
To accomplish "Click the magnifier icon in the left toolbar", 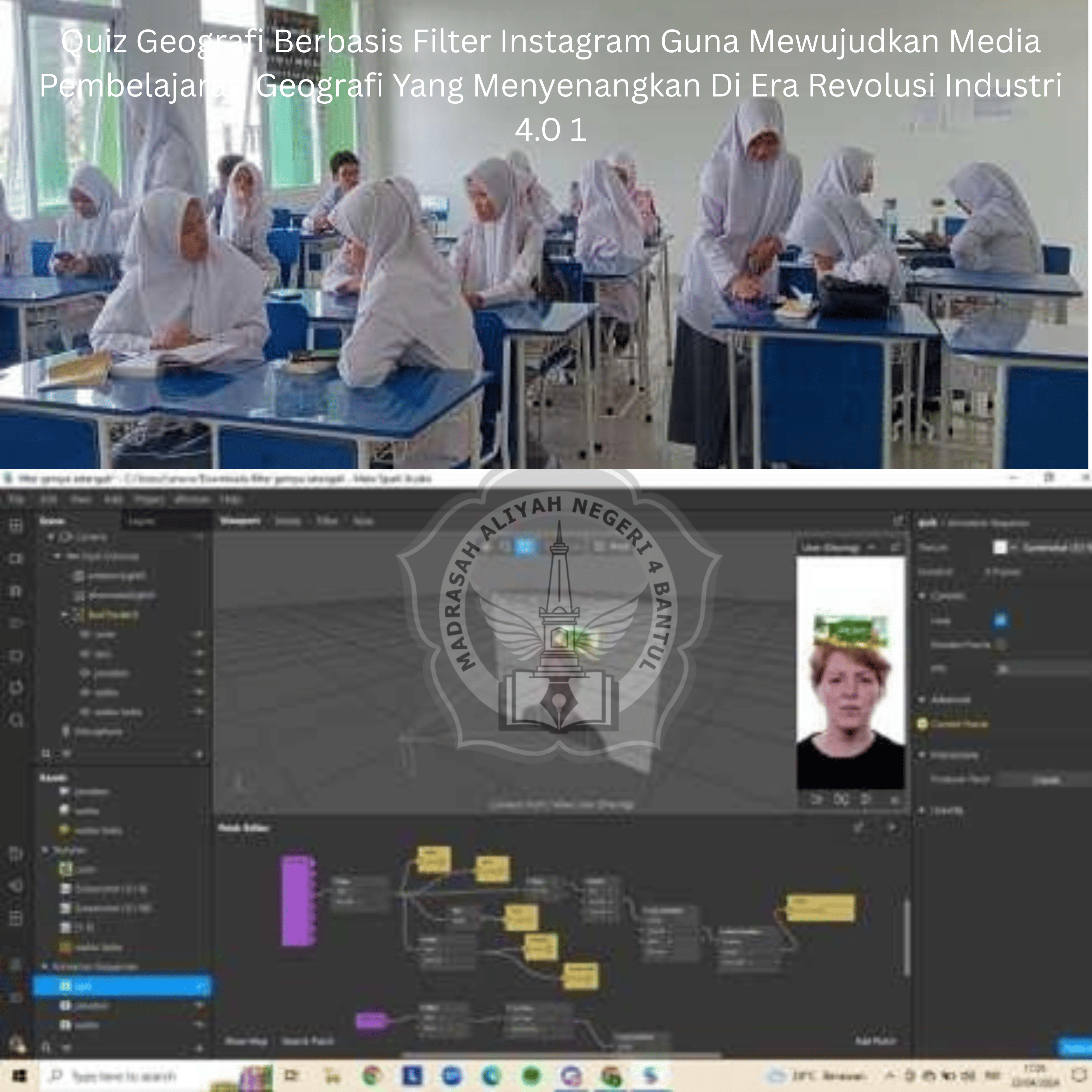I will [16, 720].
